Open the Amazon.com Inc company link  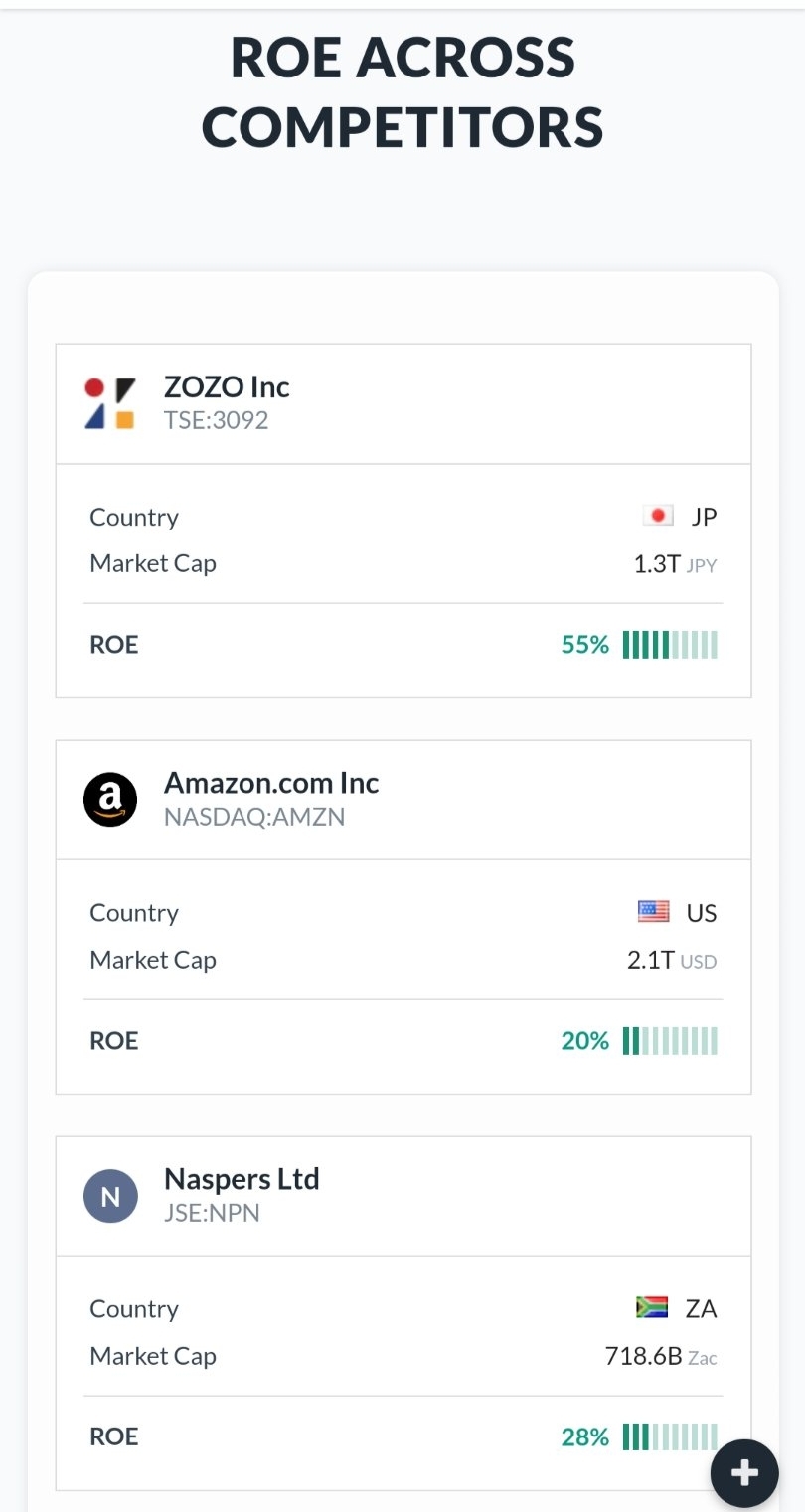pyautogui.click(x=271, y=783)
